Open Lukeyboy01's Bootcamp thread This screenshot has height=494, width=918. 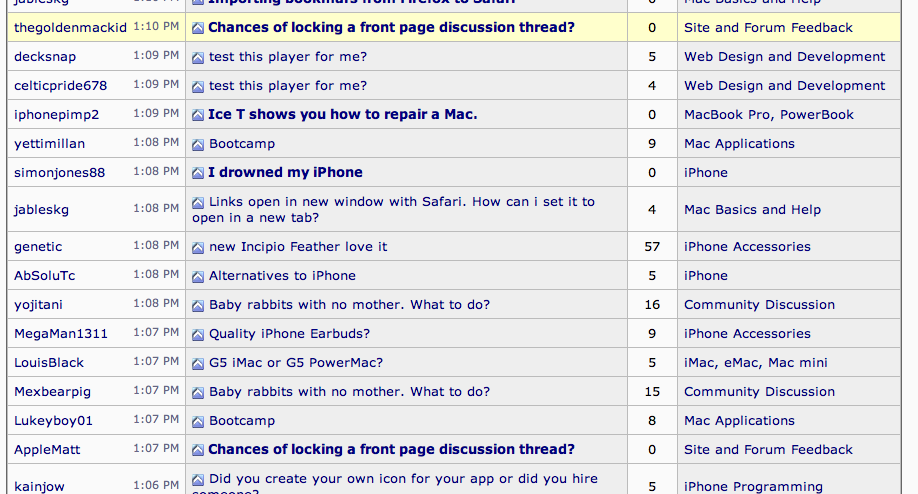pos(242,421)
